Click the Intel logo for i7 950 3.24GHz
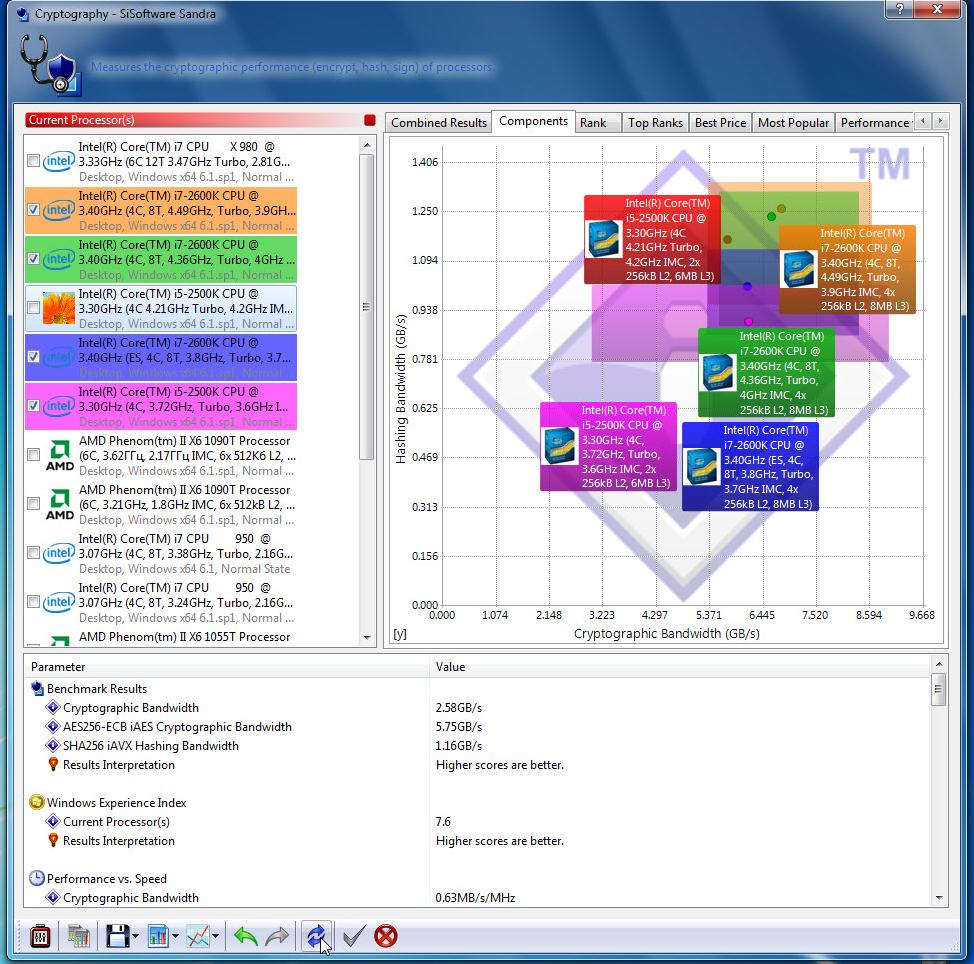Image resolution: width=974 pixels, height=964 pixels. coord(59,602)
